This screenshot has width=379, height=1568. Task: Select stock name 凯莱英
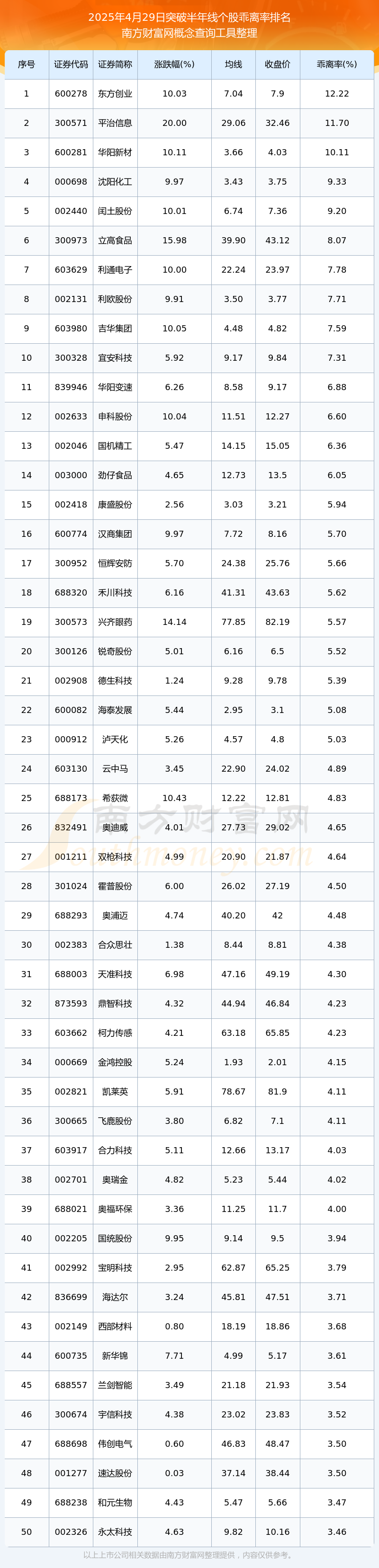pos(115,1092)
